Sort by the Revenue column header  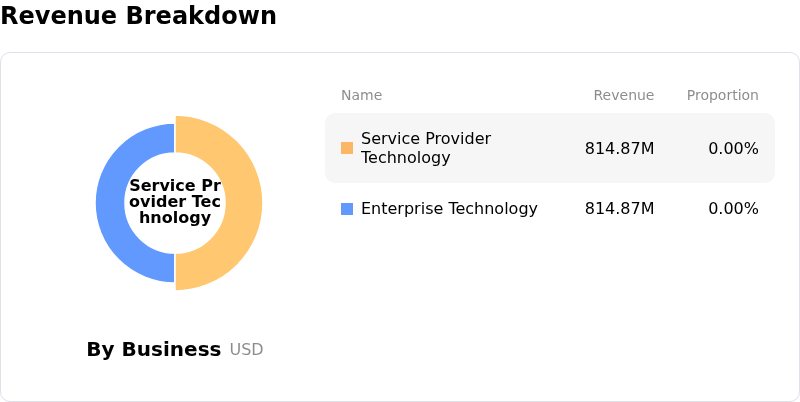click(623, 95)
